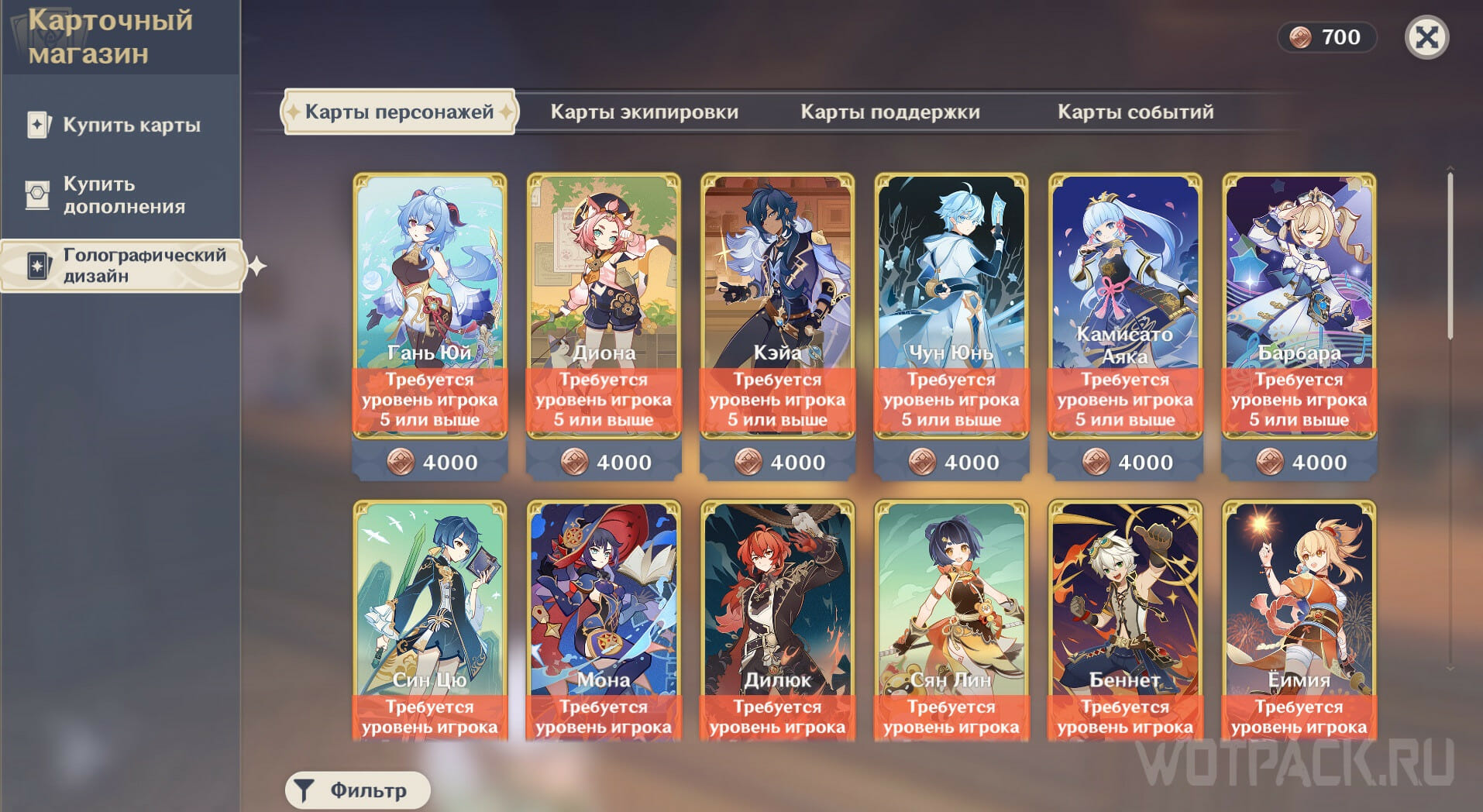Image resolution: width=1483 pixels, height=812 pixels.
Task: Open the Карты поддержки tab
Action: [890, 112]
